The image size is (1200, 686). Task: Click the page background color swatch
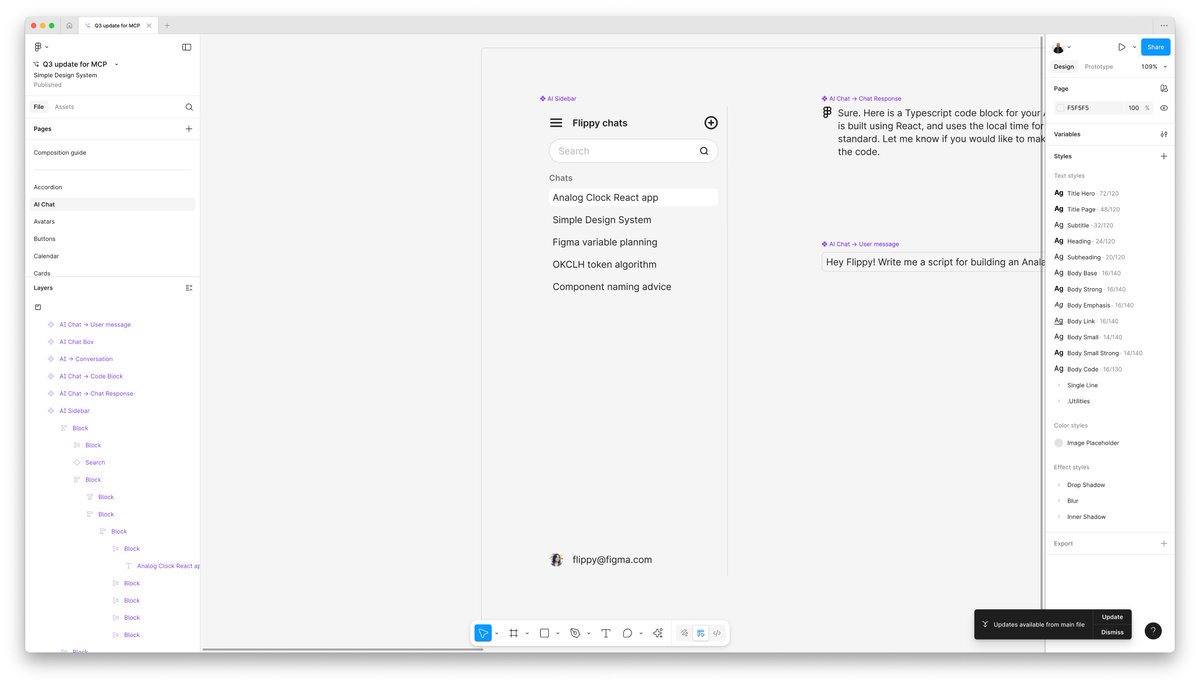click(x=1060, y=108)
